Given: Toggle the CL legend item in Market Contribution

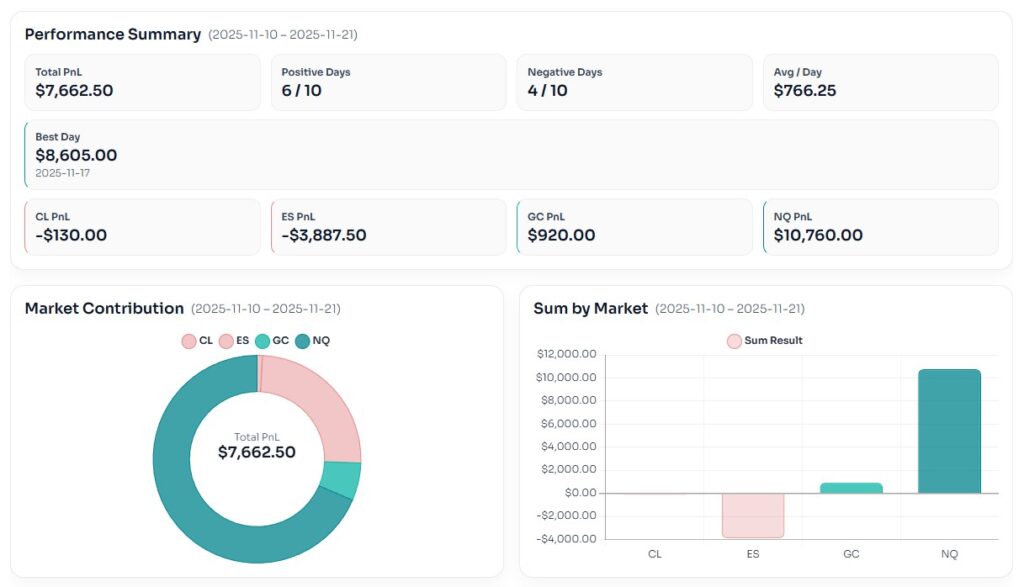Looking at the screenshot, I should pos(197,341).
